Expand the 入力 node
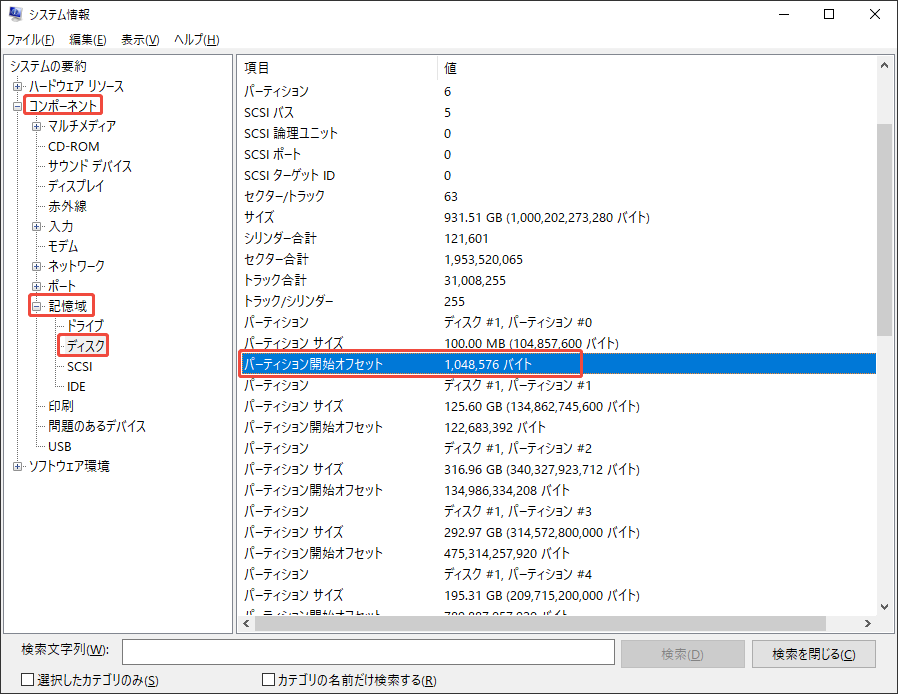Image resolution: width=898 pixels, height=694 pixels. click(x=36, y=227)
